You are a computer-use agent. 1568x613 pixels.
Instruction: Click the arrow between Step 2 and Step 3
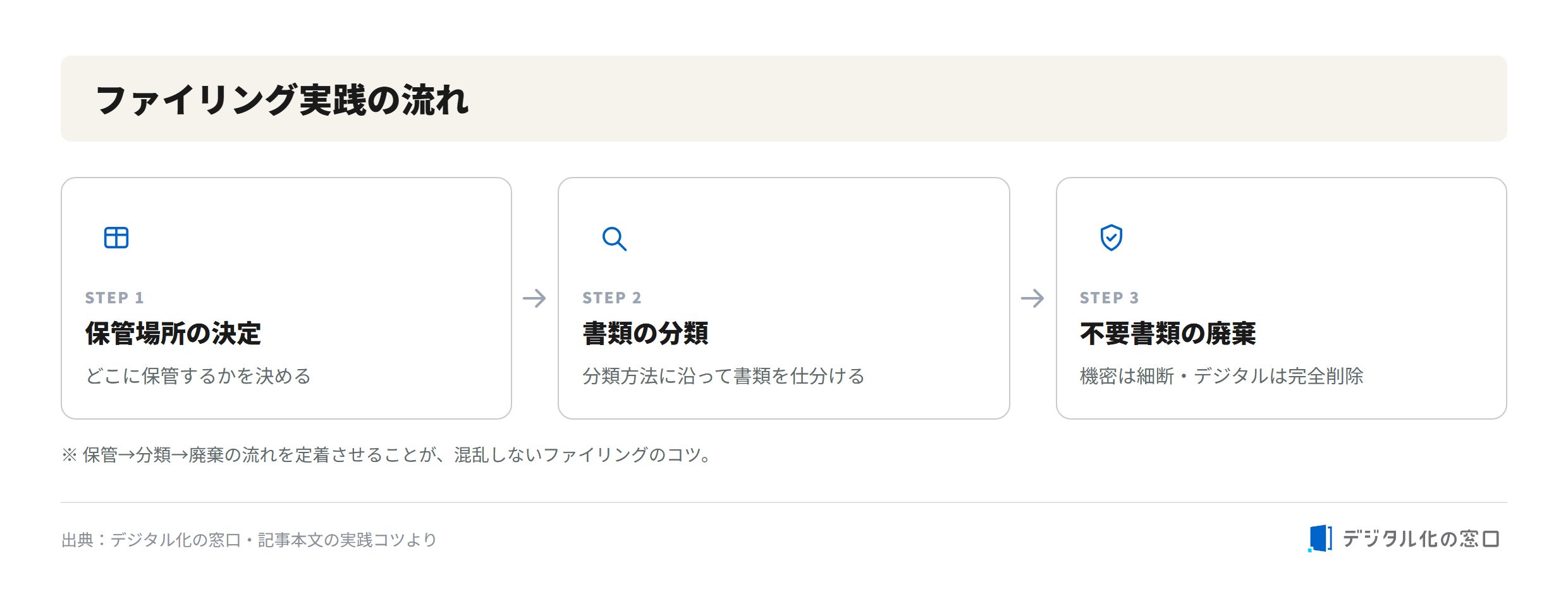pos(1032,298)
